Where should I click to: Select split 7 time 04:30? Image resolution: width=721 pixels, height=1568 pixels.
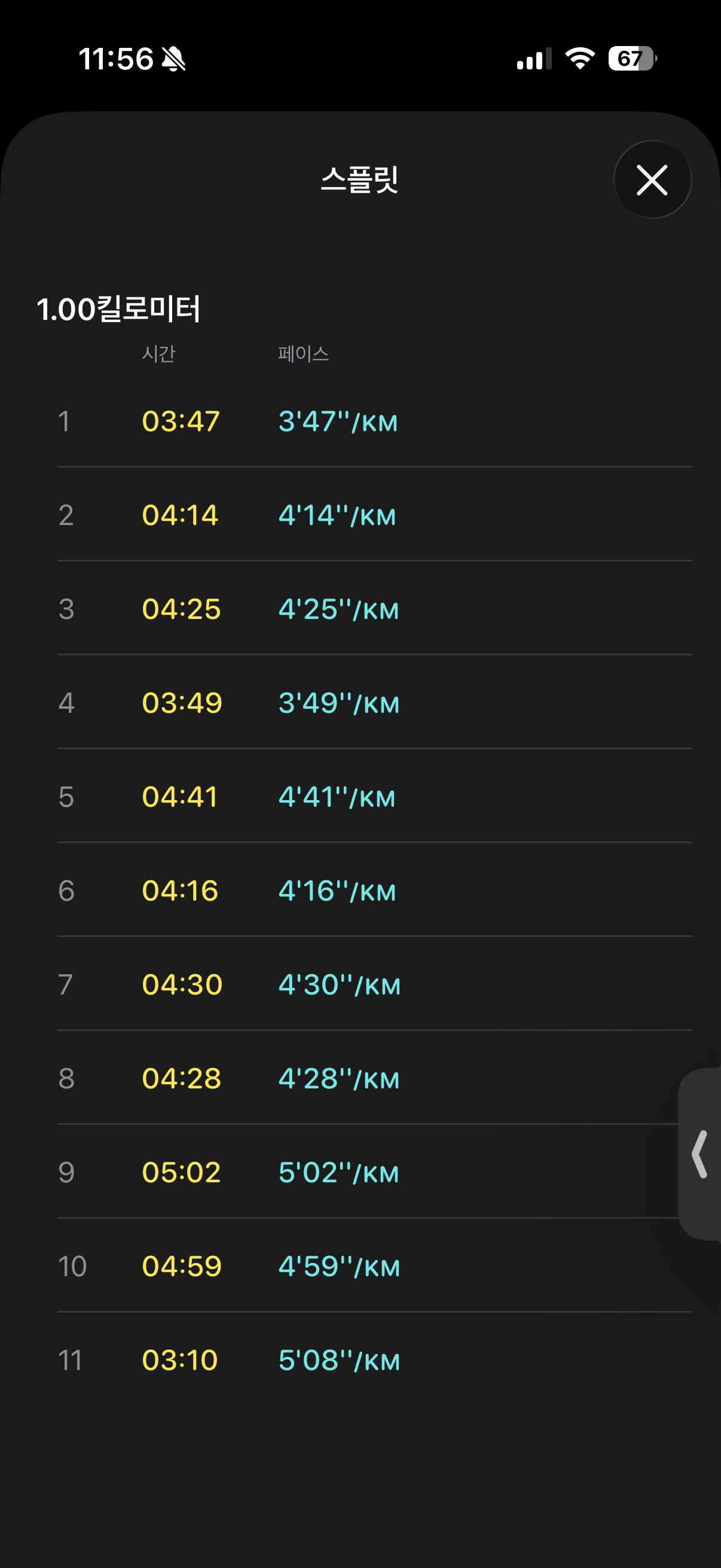click(182, 985)
